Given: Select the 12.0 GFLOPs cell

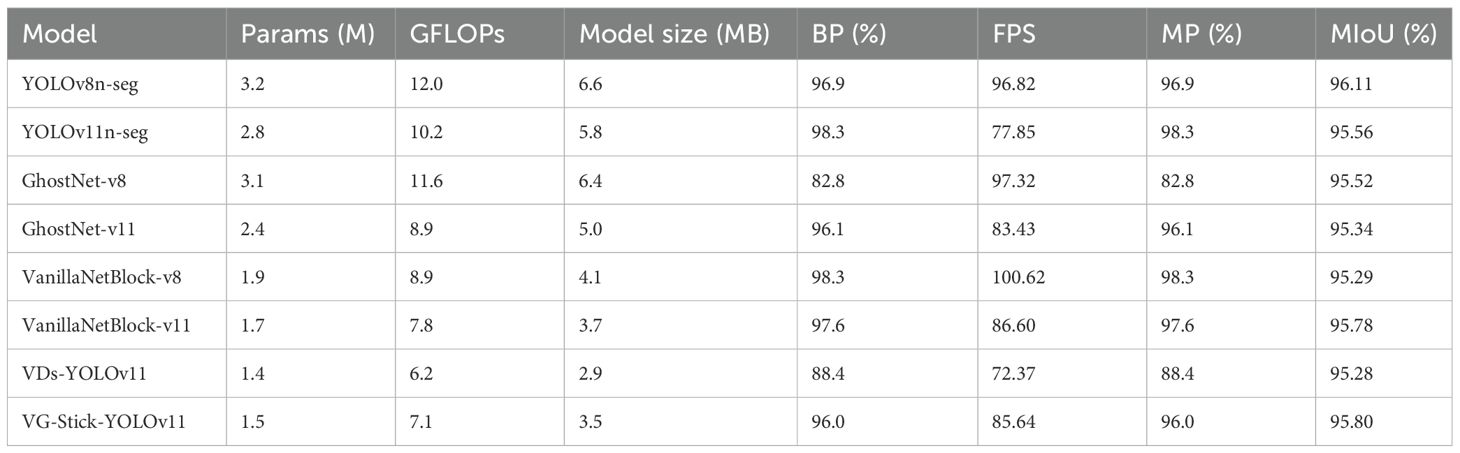Looking at the screenshot, I should (427, 86).
